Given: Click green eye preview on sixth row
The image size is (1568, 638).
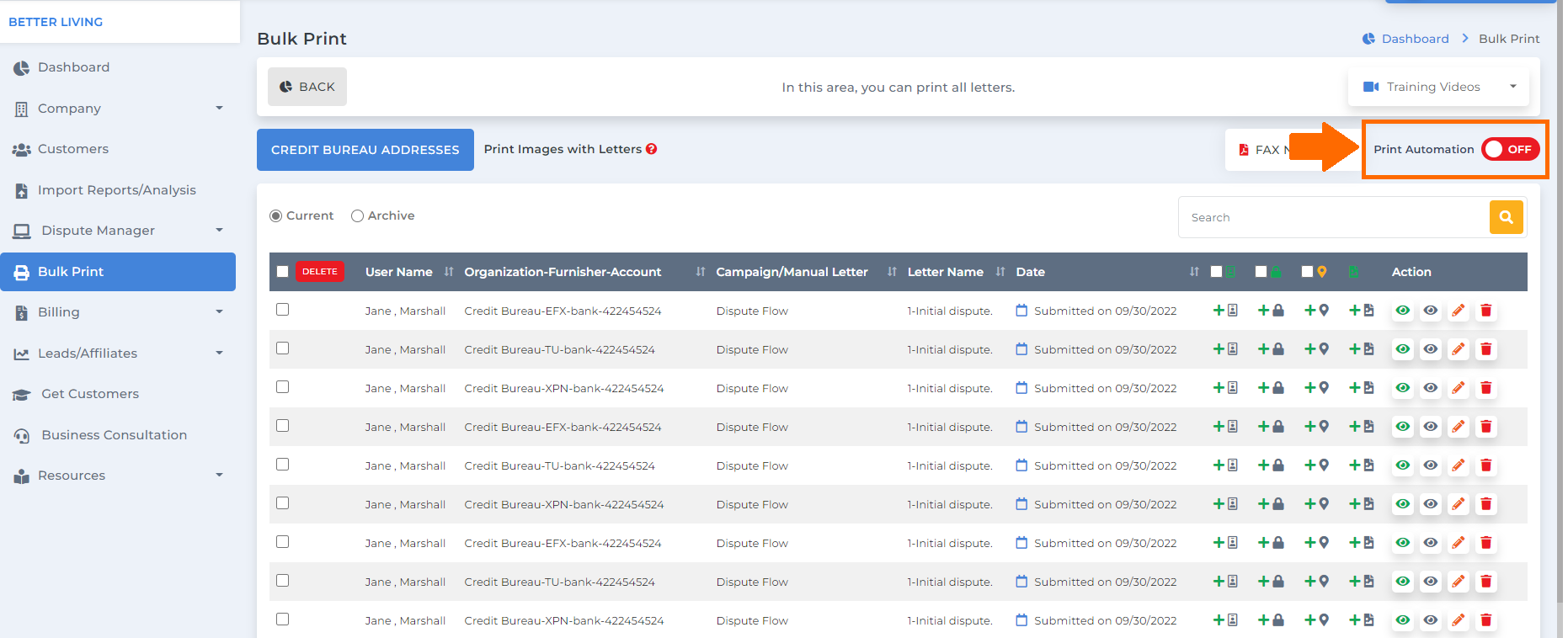Looking at the screenshot, I should (x=1403, y=504).
